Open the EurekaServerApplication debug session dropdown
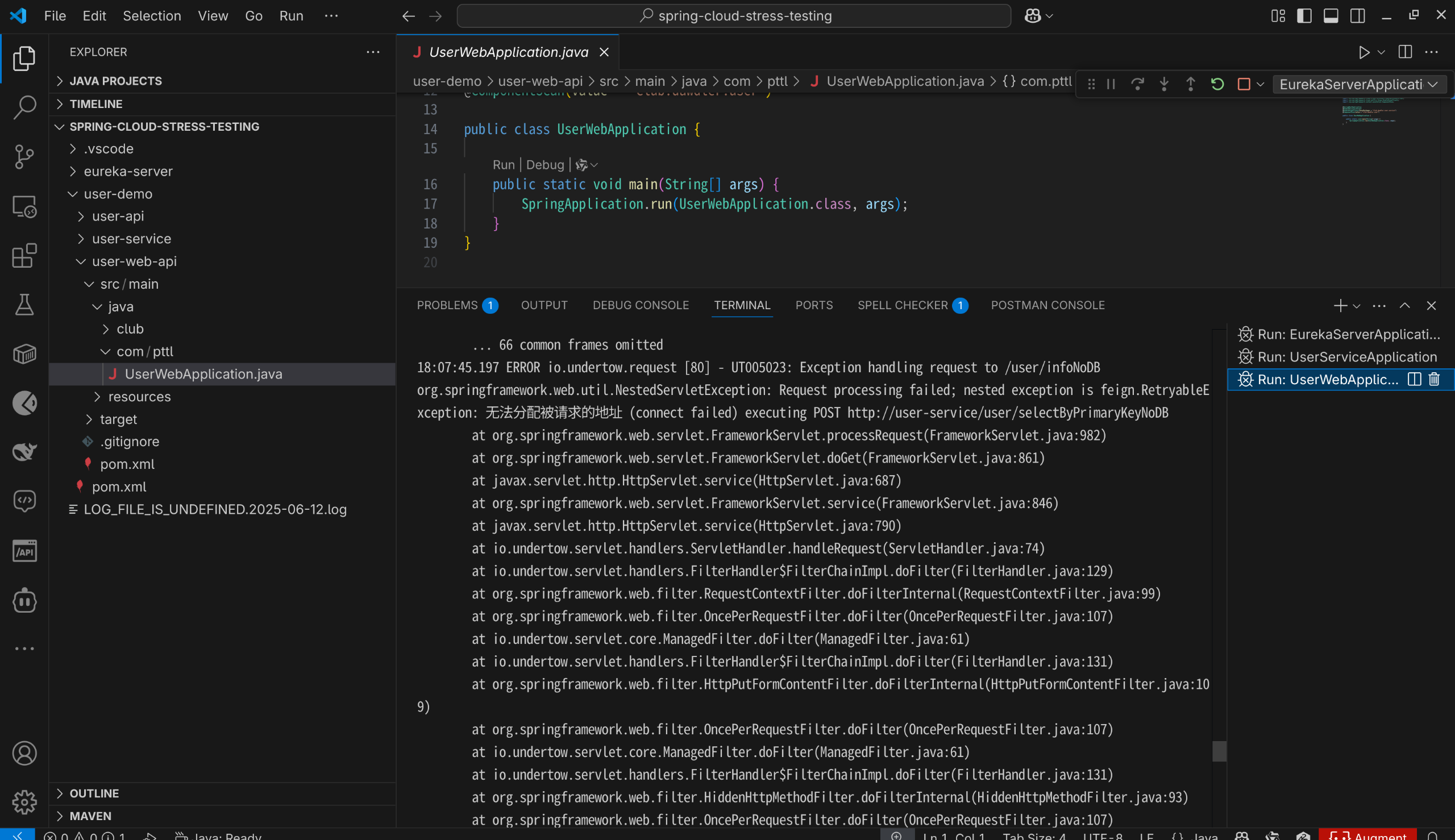Image resolution: width=1455 pixels, height=840 pixels. 1357,84
